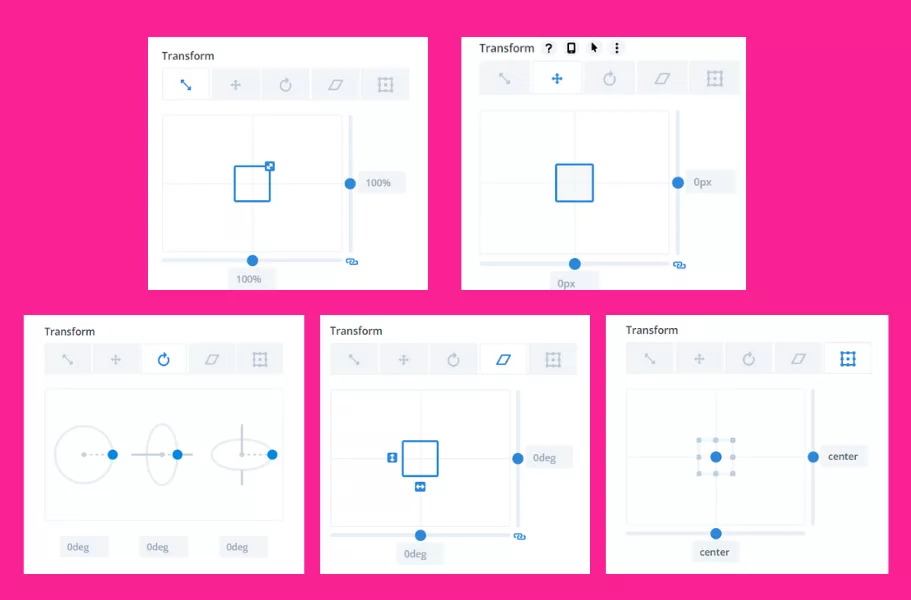Select the Skew tab in the 100% scale panel
Viewport: 911px width, 600px height.
(x=335, y=85)
